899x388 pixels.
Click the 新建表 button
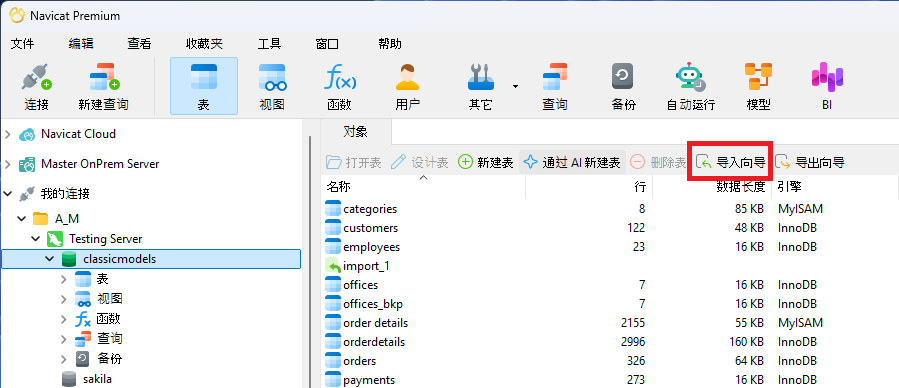pyautogui.click(x=486, y=163)
